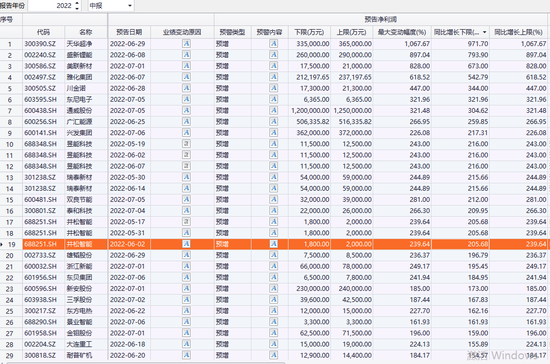Open forecast content icon for 600596.SH row
The width and height of the screenshot is (550, 364).
point(273,288)
